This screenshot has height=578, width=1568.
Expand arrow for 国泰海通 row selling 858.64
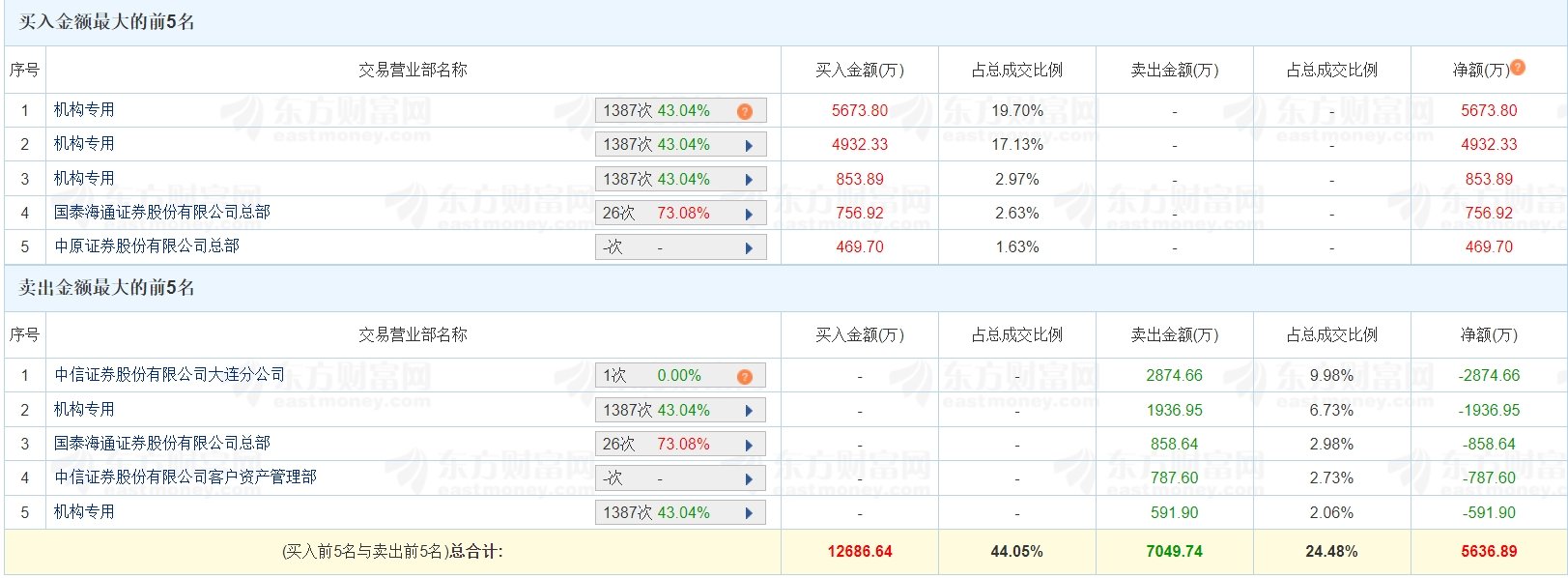pos(749,445)
